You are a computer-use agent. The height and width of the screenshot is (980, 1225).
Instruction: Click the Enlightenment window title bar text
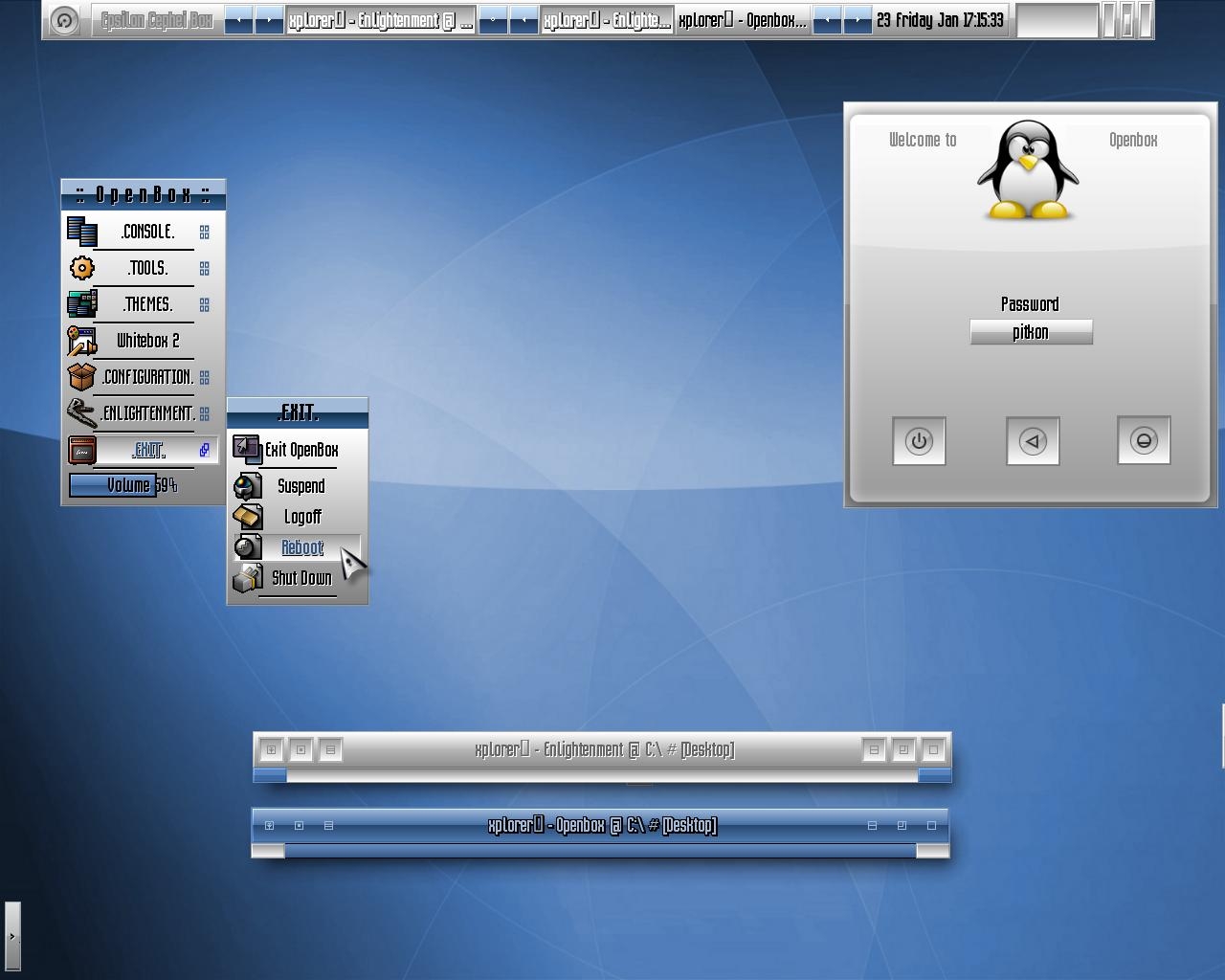(x=604, y=749)
